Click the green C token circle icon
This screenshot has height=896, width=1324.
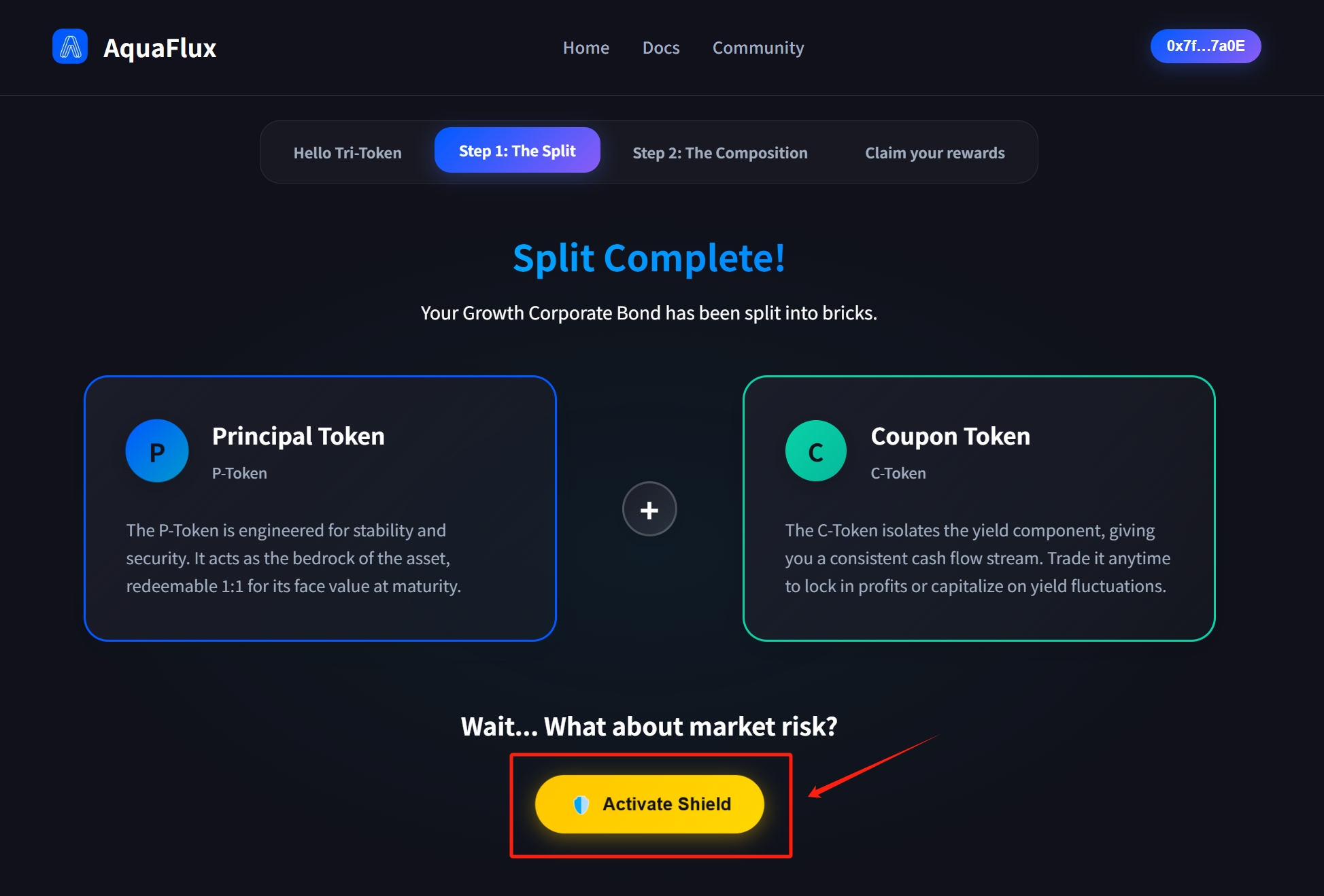816,451
